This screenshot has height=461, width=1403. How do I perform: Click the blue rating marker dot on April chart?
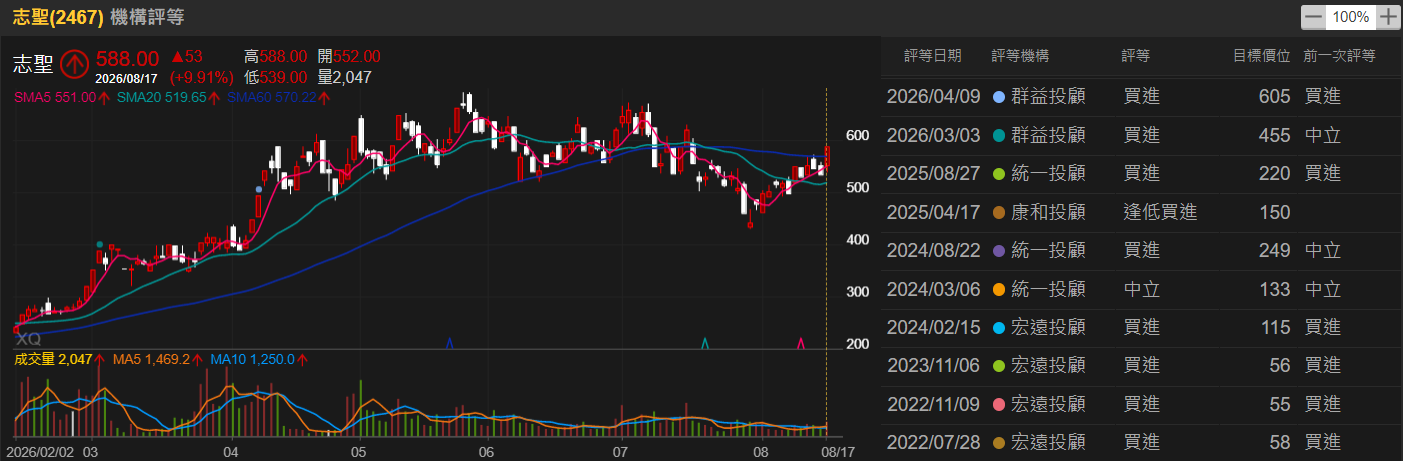[x=259, y=189]
